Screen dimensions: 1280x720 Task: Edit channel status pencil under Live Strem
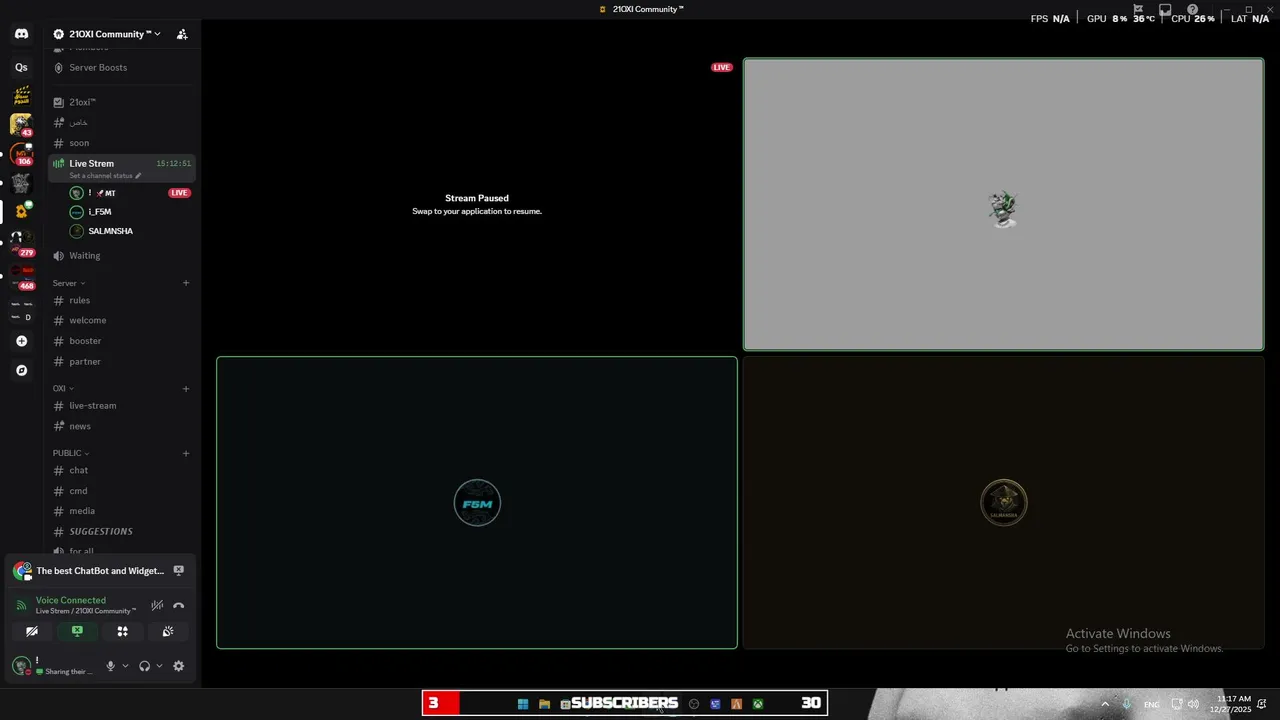[x=139, y=176]
